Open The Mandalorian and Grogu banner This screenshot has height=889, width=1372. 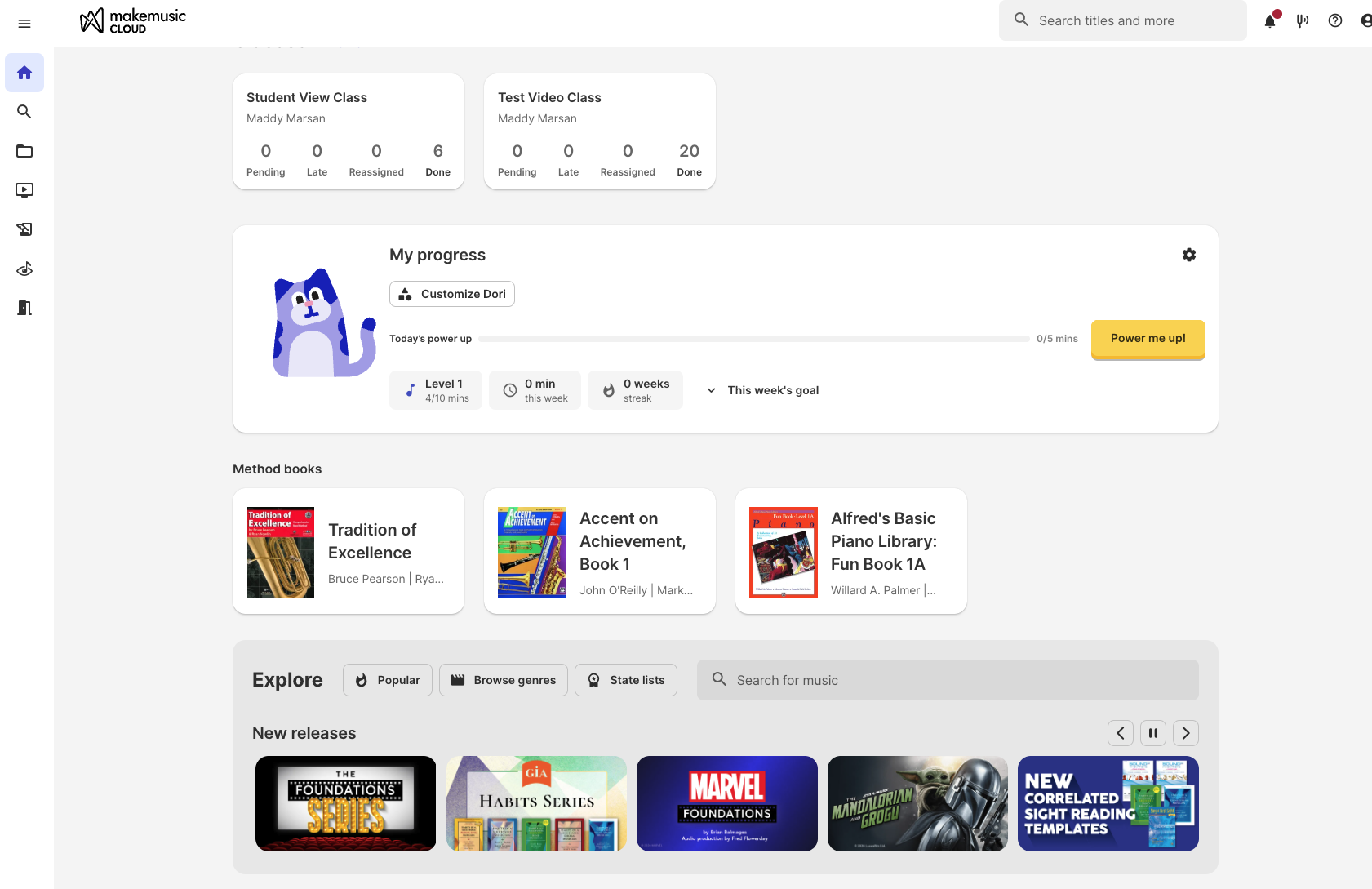coord(917,804)
